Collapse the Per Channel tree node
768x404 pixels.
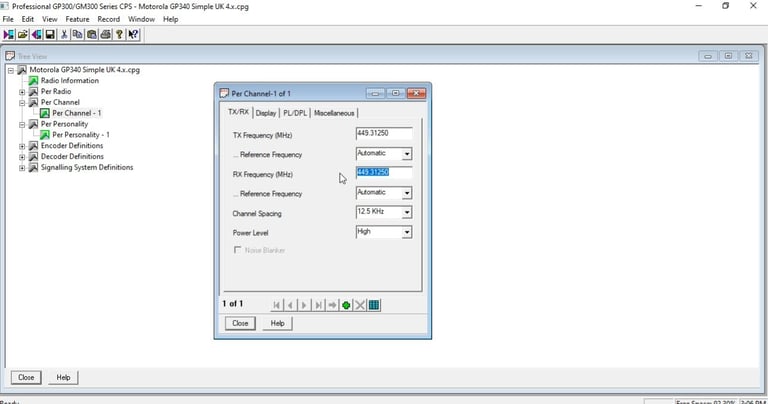[22, 103]
